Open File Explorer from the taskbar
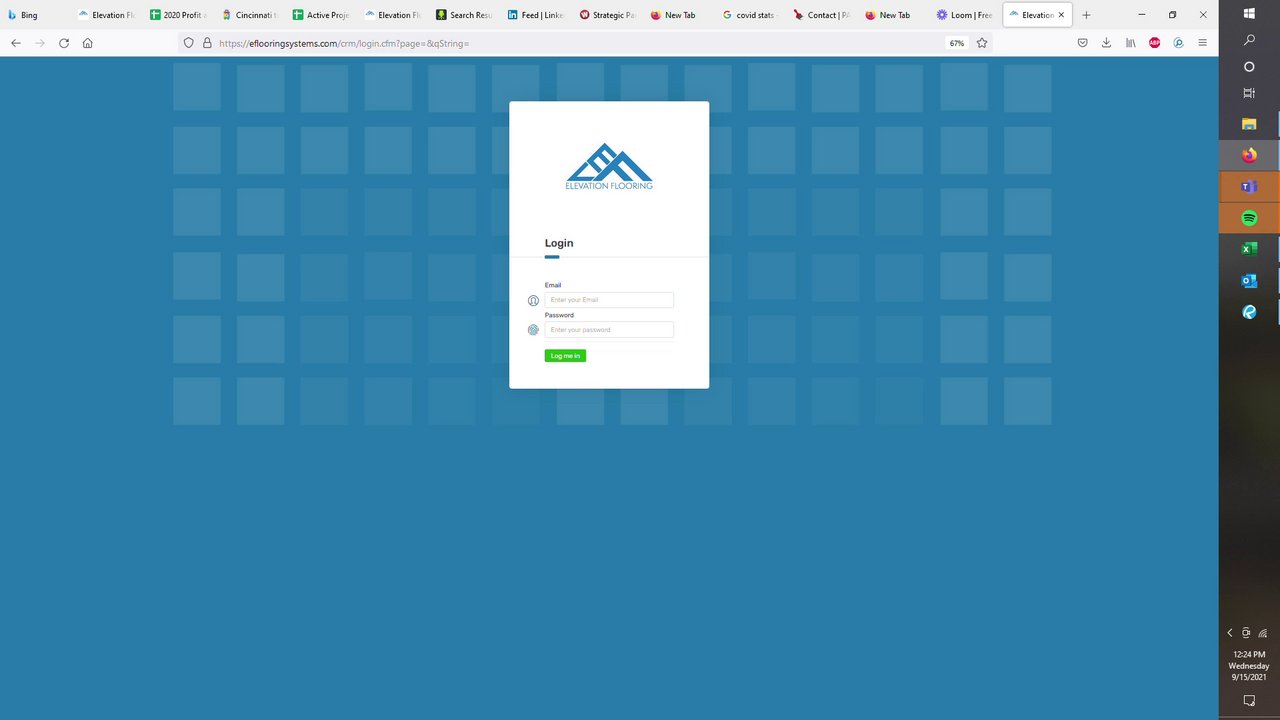Image resolution: width=1280 pixels, height=720 pixels. coord(1249,124)
